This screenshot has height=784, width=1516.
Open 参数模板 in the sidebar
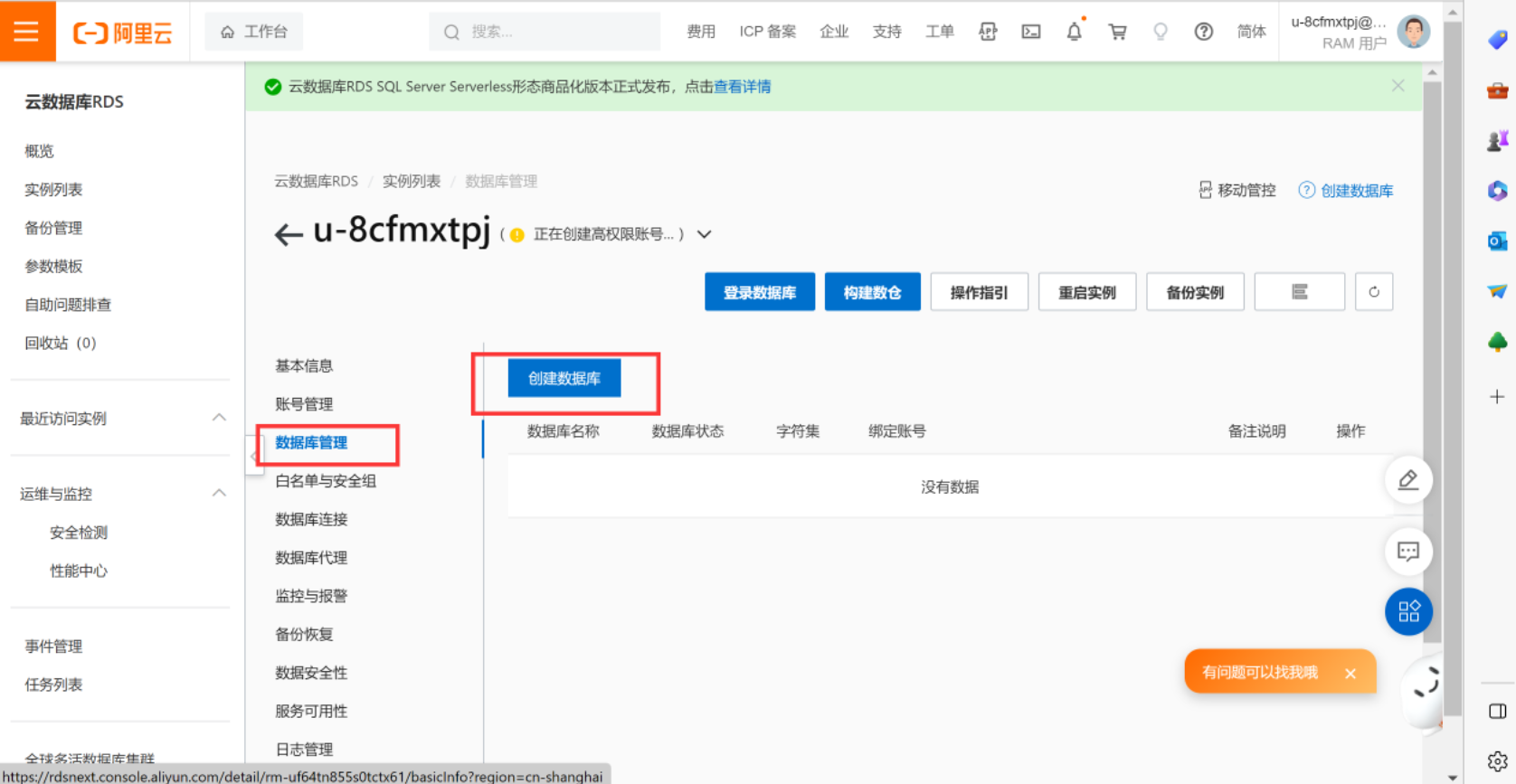point(53,266)
